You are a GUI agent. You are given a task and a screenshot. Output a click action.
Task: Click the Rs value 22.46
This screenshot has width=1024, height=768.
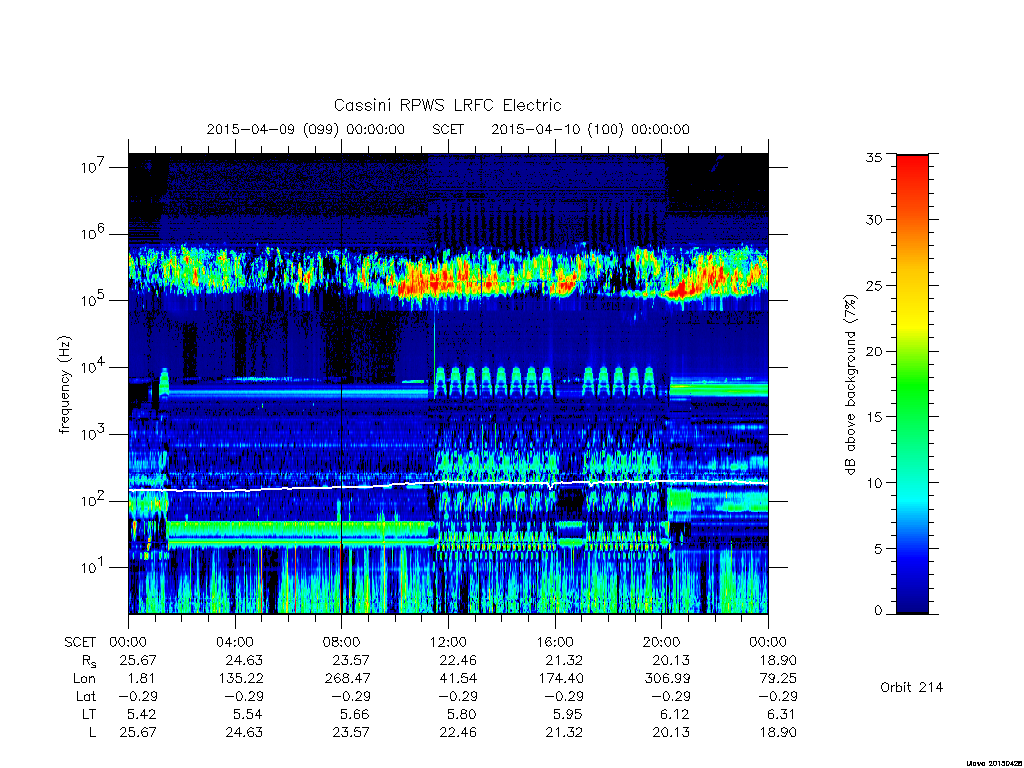coord(458,660)
